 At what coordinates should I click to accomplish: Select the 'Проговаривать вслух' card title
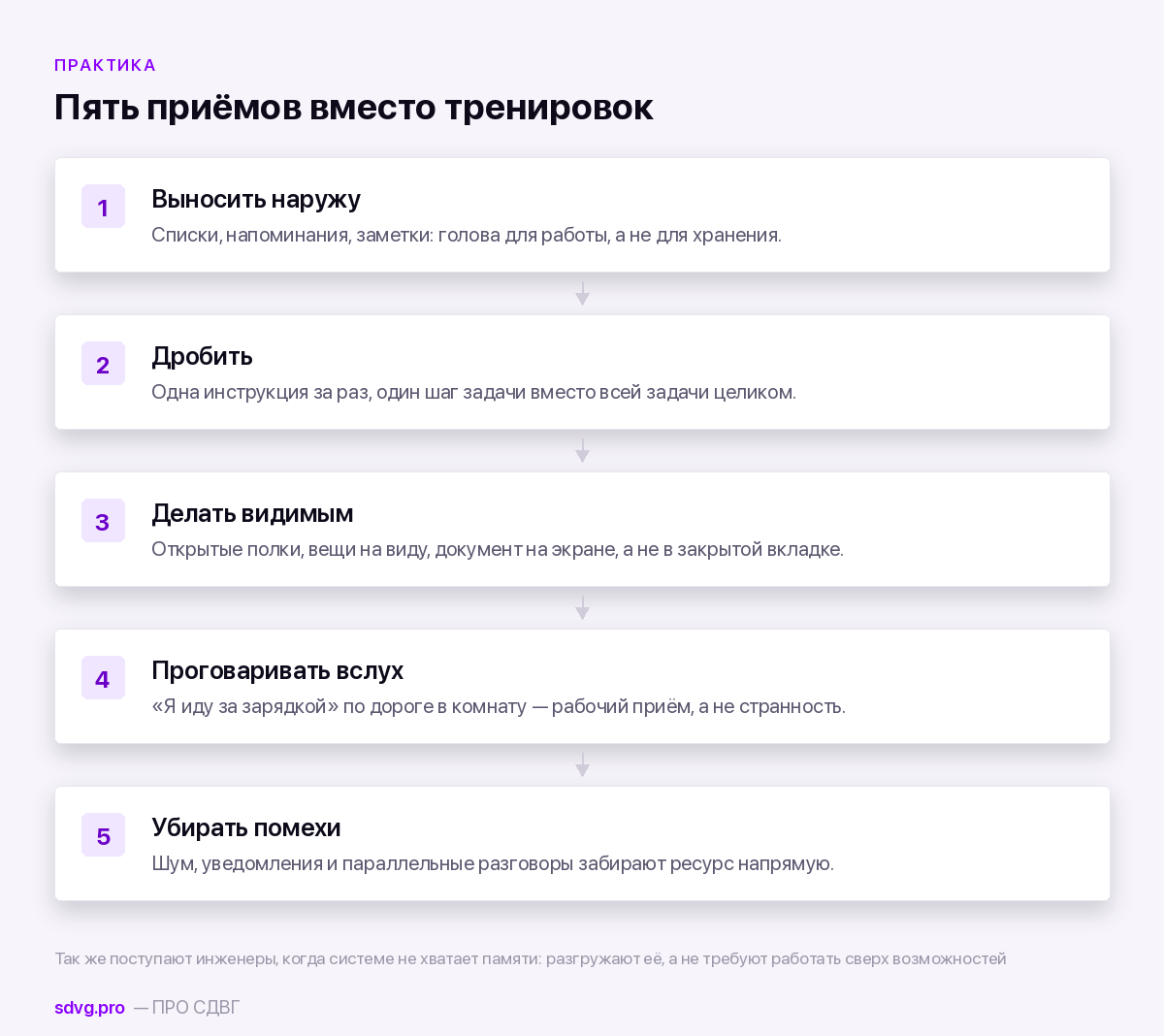click(277, 670)
